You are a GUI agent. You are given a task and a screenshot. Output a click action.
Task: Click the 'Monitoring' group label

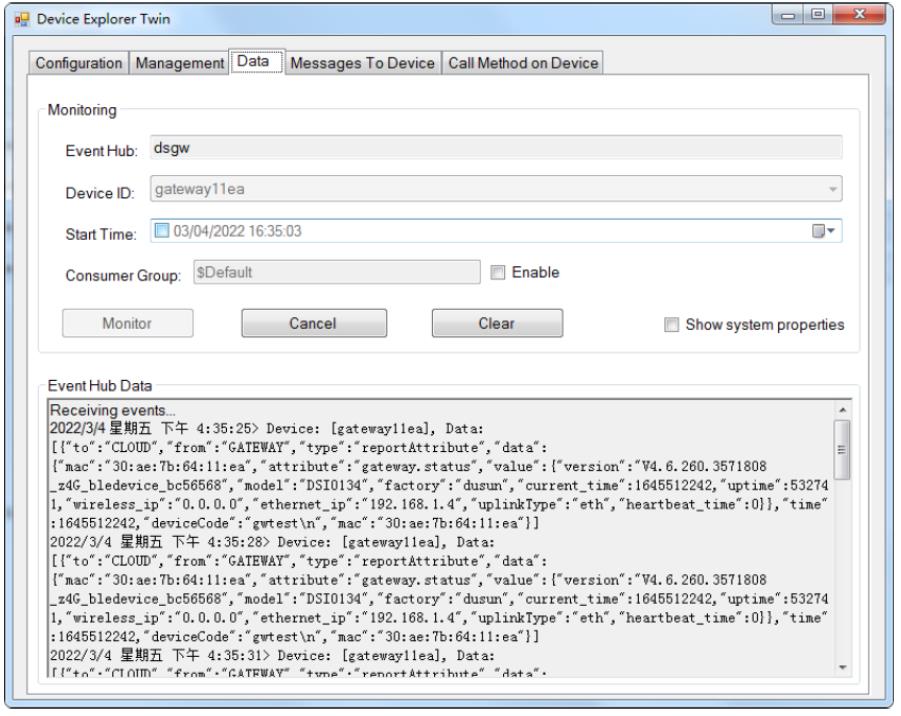tap(82, 110)
